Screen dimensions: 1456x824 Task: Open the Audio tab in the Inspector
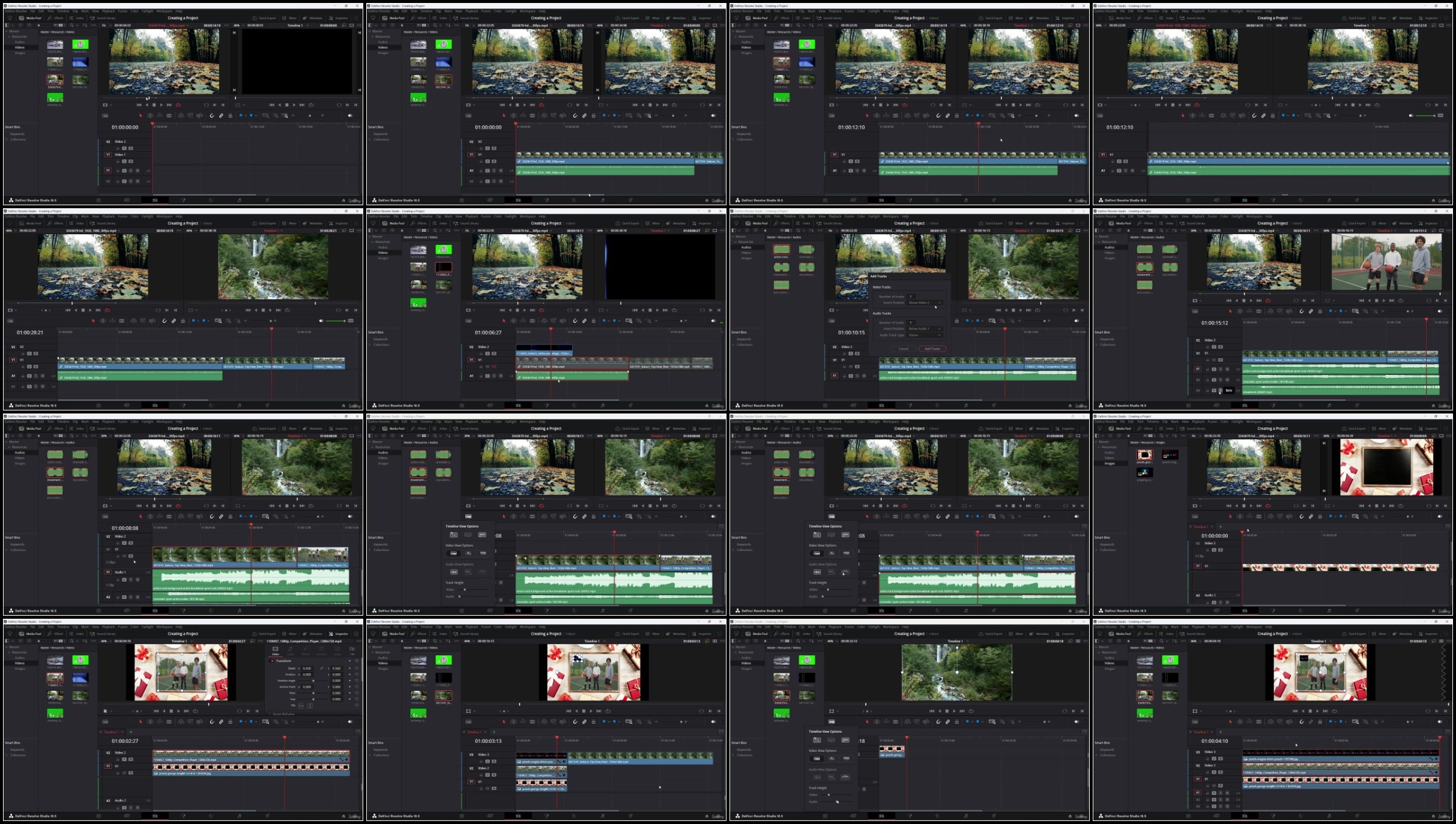click(291, 649)
